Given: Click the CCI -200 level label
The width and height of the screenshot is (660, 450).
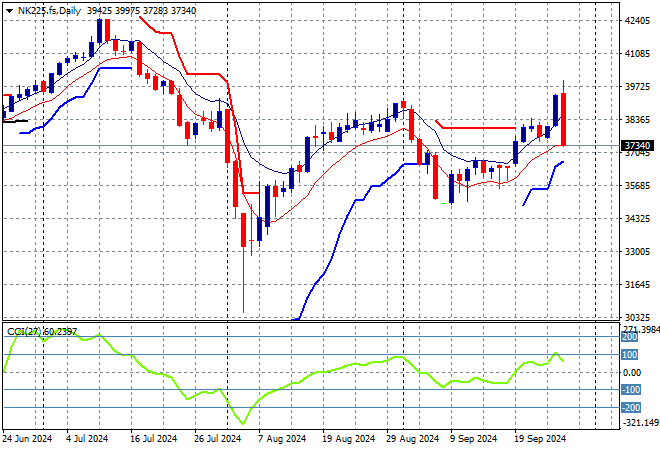Looking at the screenshot, I should click(631, 407).
